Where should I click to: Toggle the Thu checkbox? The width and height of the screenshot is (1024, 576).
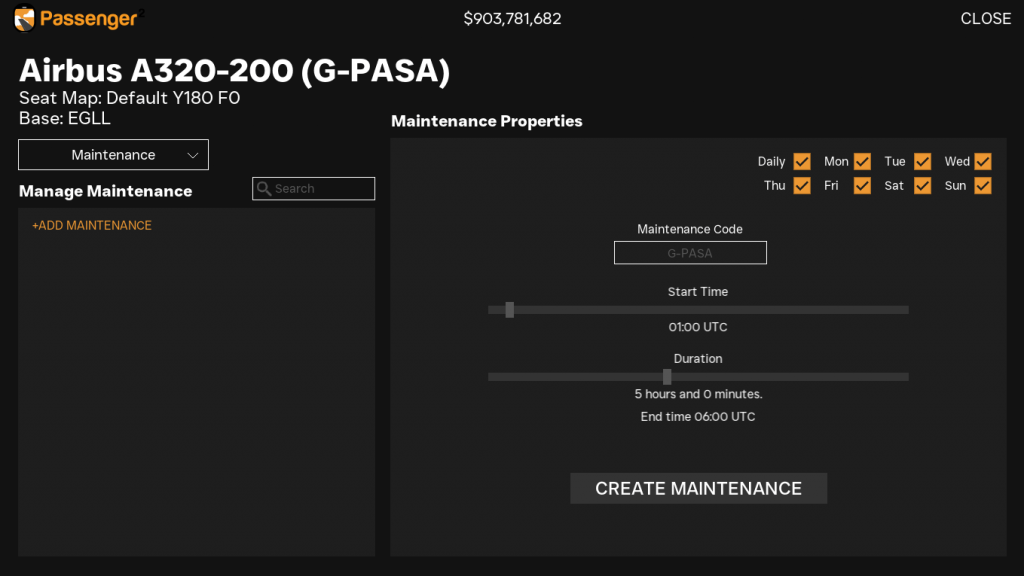(x=801, y=186)
